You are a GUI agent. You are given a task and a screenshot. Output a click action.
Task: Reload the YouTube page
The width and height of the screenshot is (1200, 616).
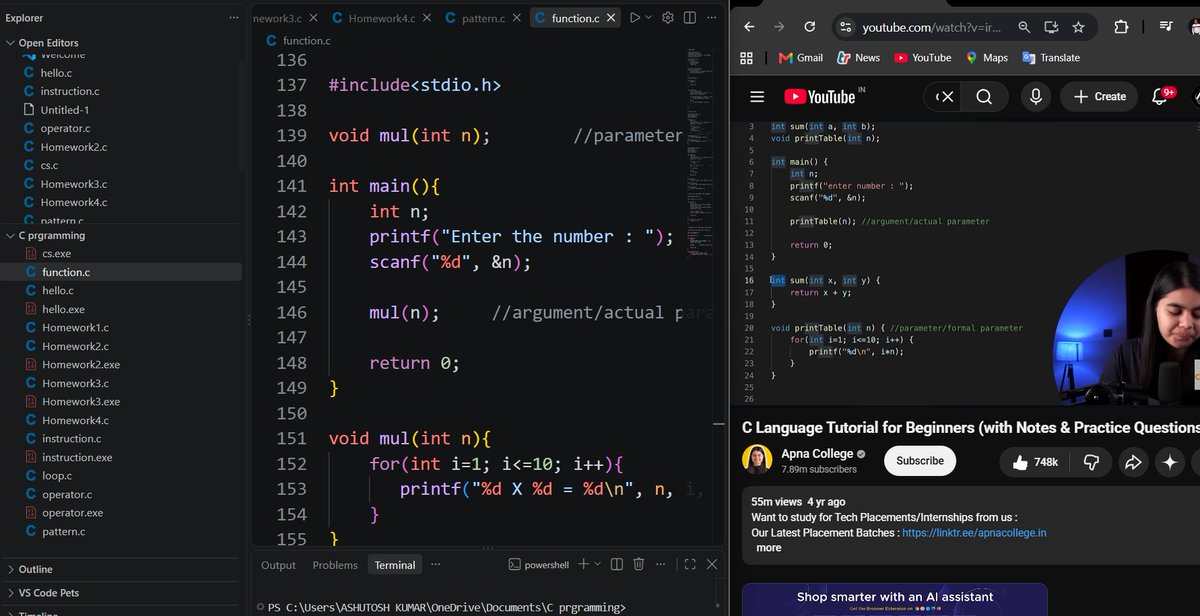(809, 27)
